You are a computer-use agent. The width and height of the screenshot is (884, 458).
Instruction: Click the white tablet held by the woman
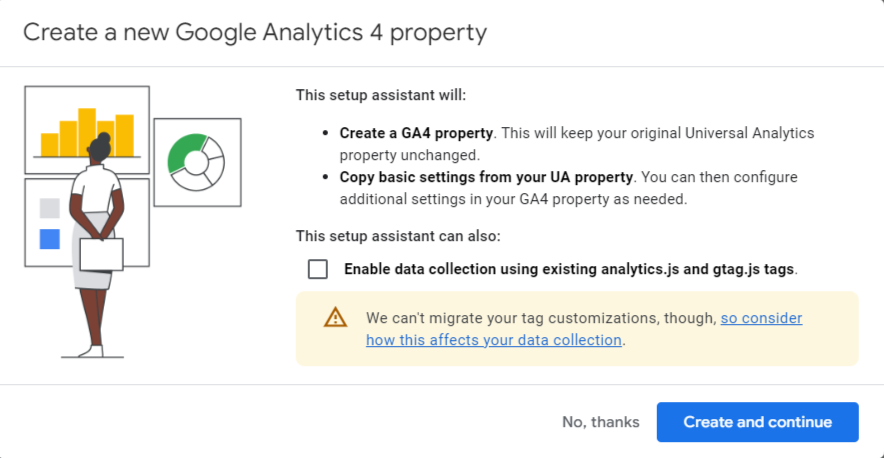pos(101,254)
